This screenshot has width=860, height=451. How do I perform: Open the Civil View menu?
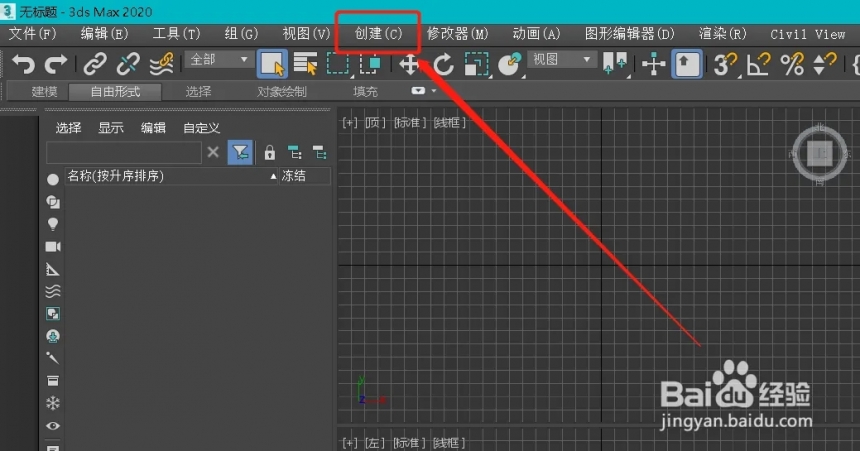point(807,34)
